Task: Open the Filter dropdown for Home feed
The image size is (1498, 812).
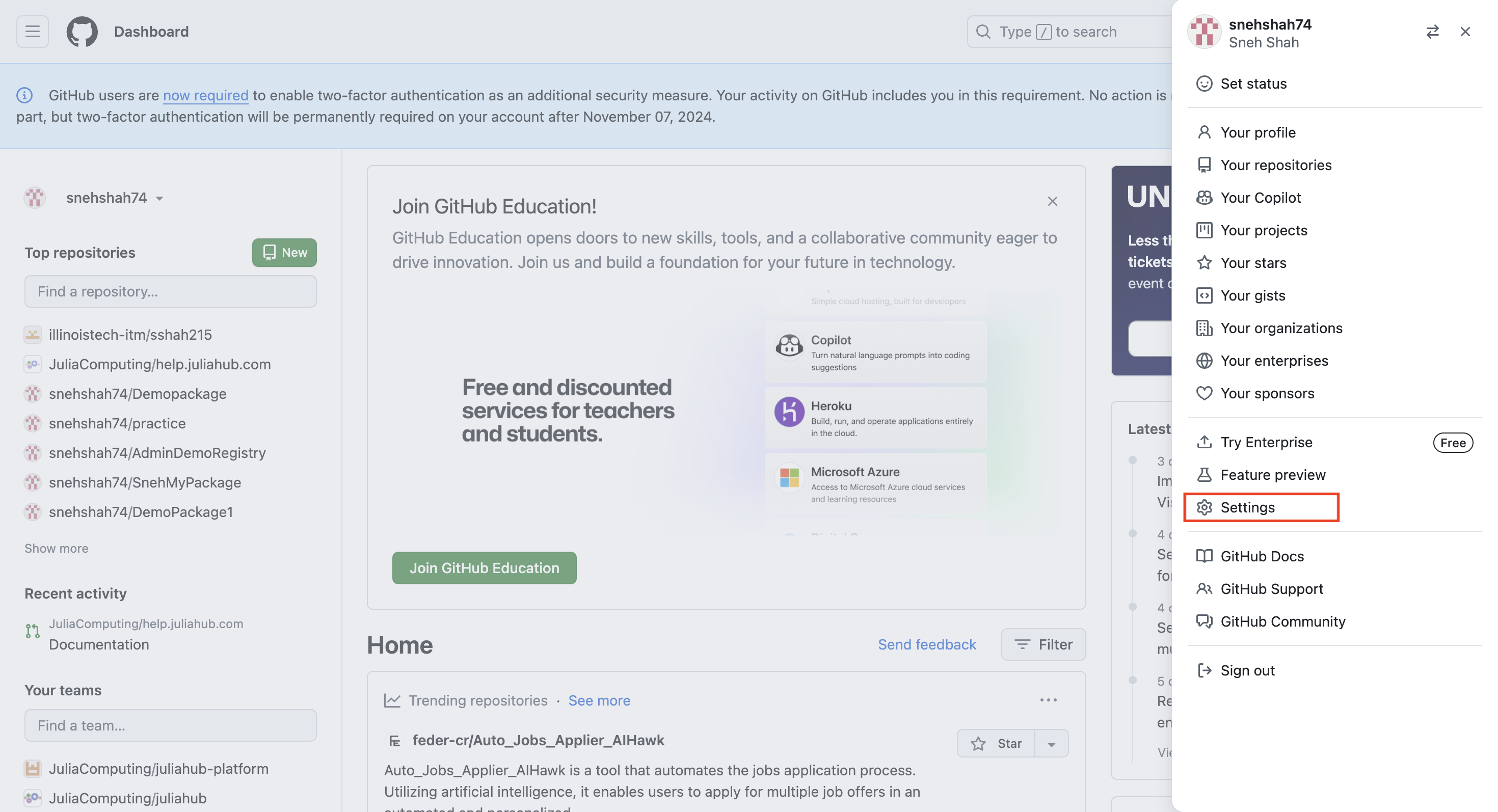Action: 1044,644
